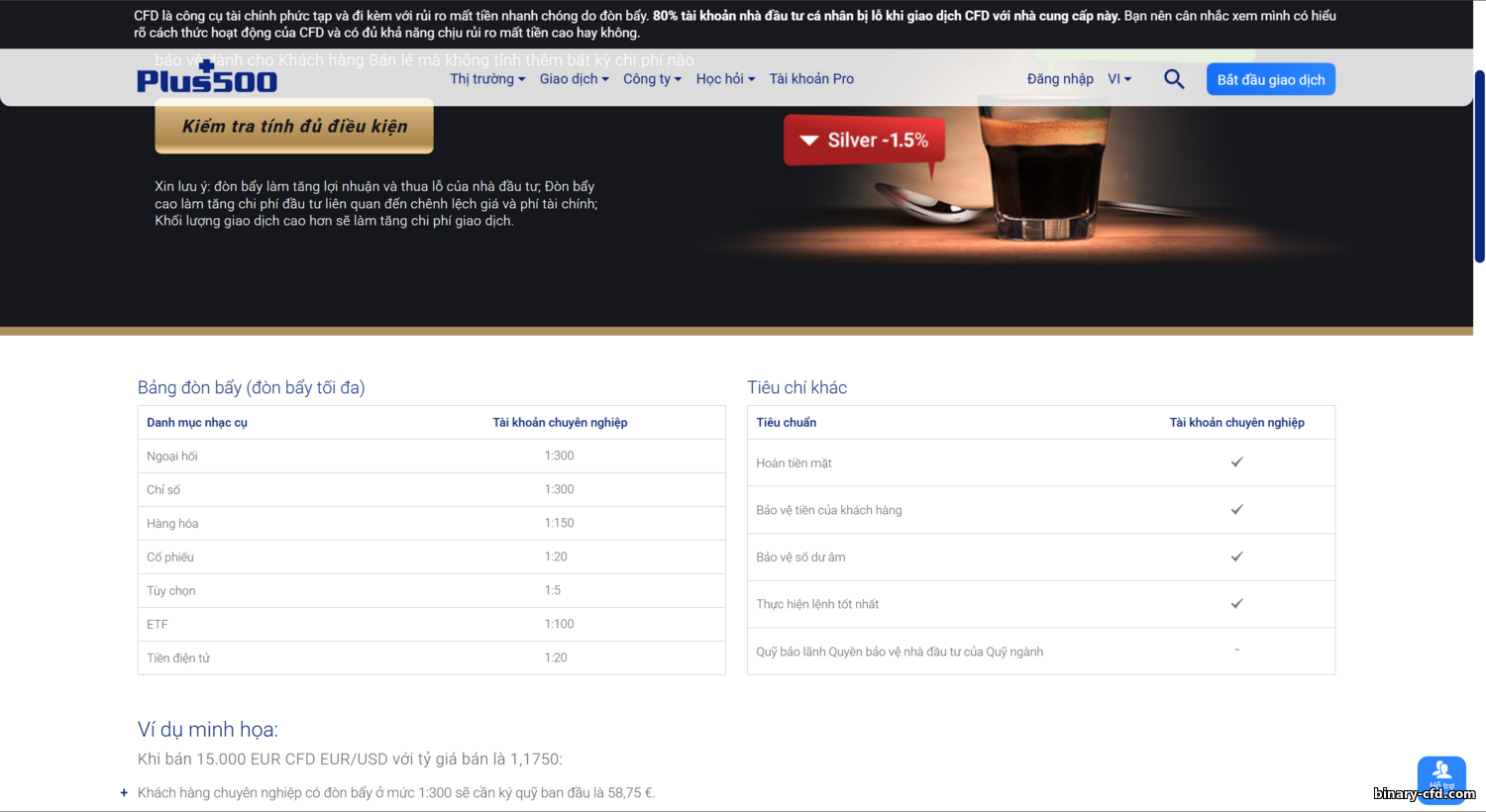This screenshot has width=1486, height=812.
Task: Expand the Giao dịch dropdown menu
Action: (x=574, y=79)
